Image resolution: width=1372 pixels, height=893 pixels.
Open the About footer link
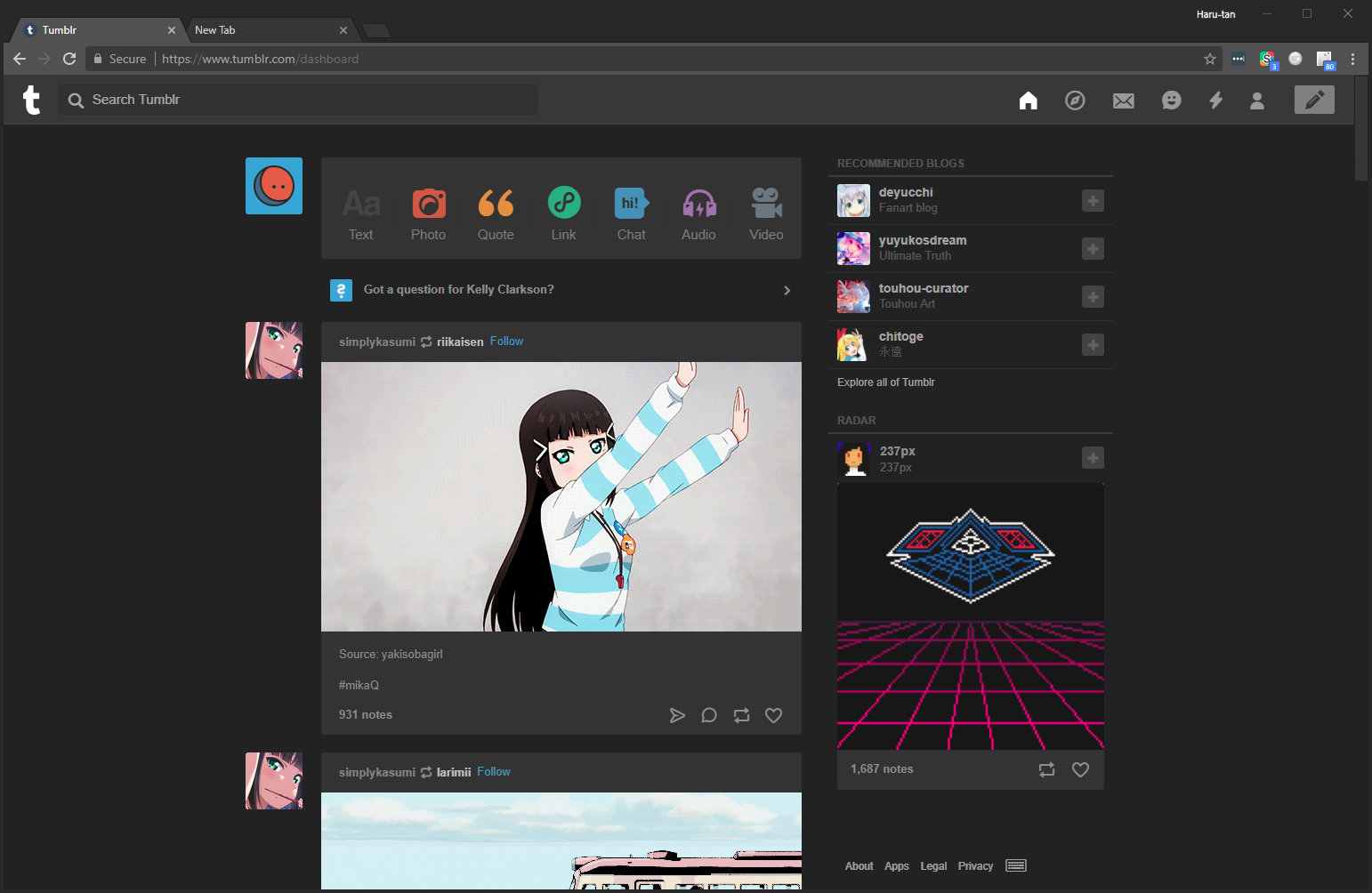pos(860,866)
